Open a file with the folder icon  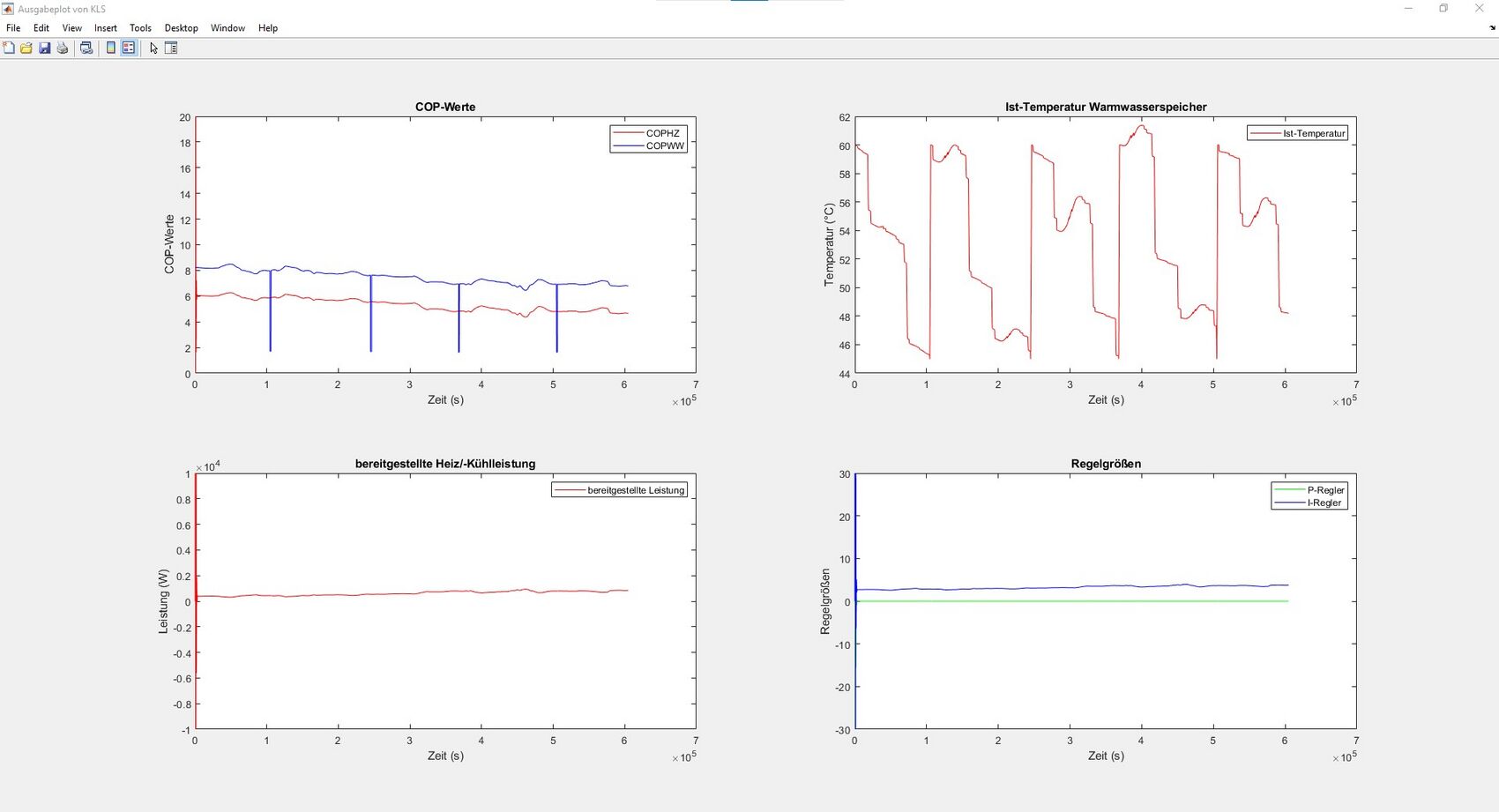tap(26, 48)
